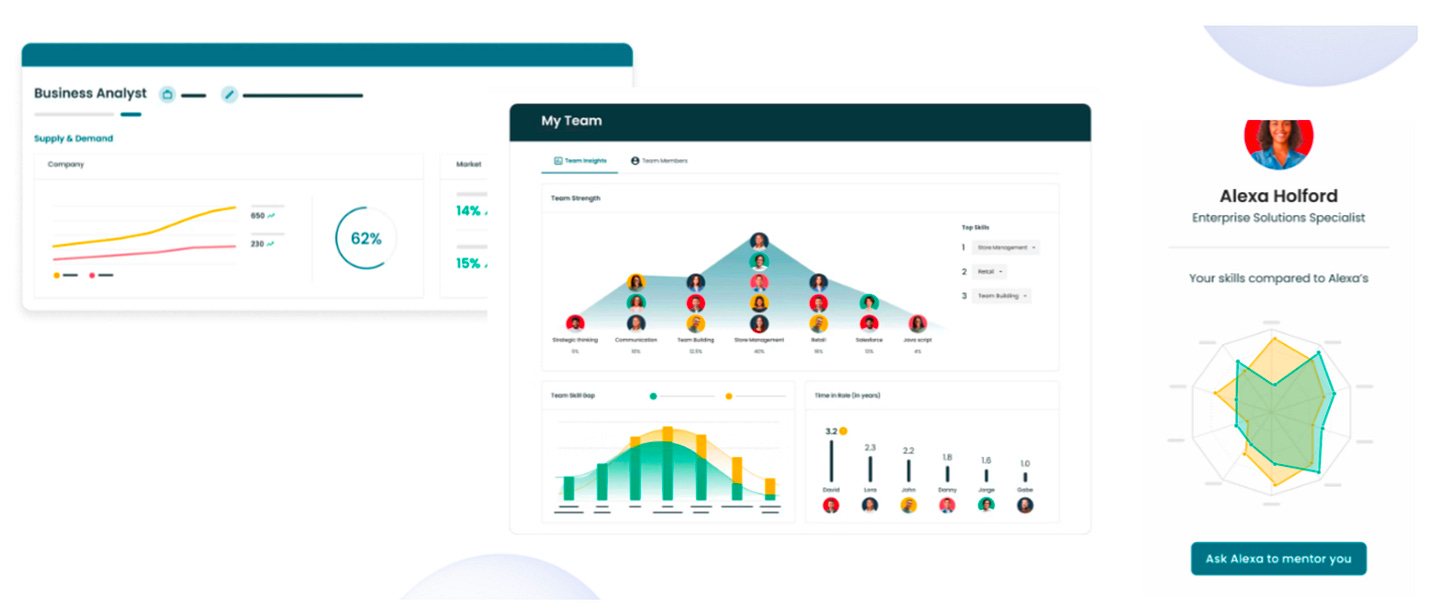Screen dimensions: 1456x611
Task: Select the topmost avatar in Communication column
Action: [636, 283]
